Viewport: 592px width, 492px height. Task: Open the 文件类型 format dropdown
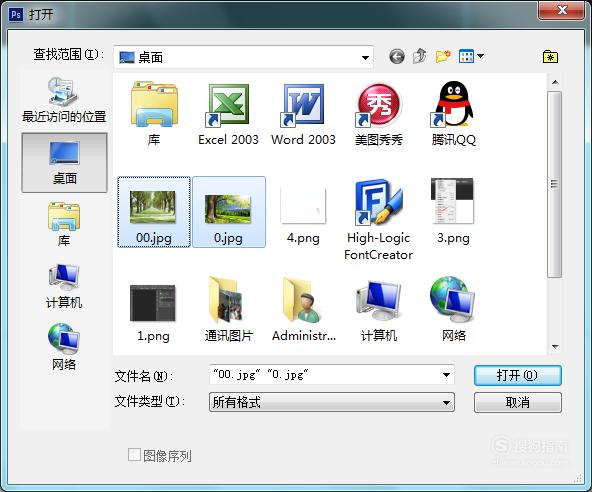click(331, 402)
